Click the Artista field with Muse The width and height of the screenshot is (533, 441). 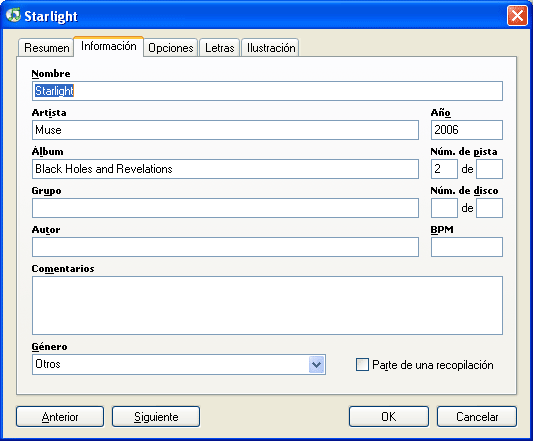click(225, 130)
